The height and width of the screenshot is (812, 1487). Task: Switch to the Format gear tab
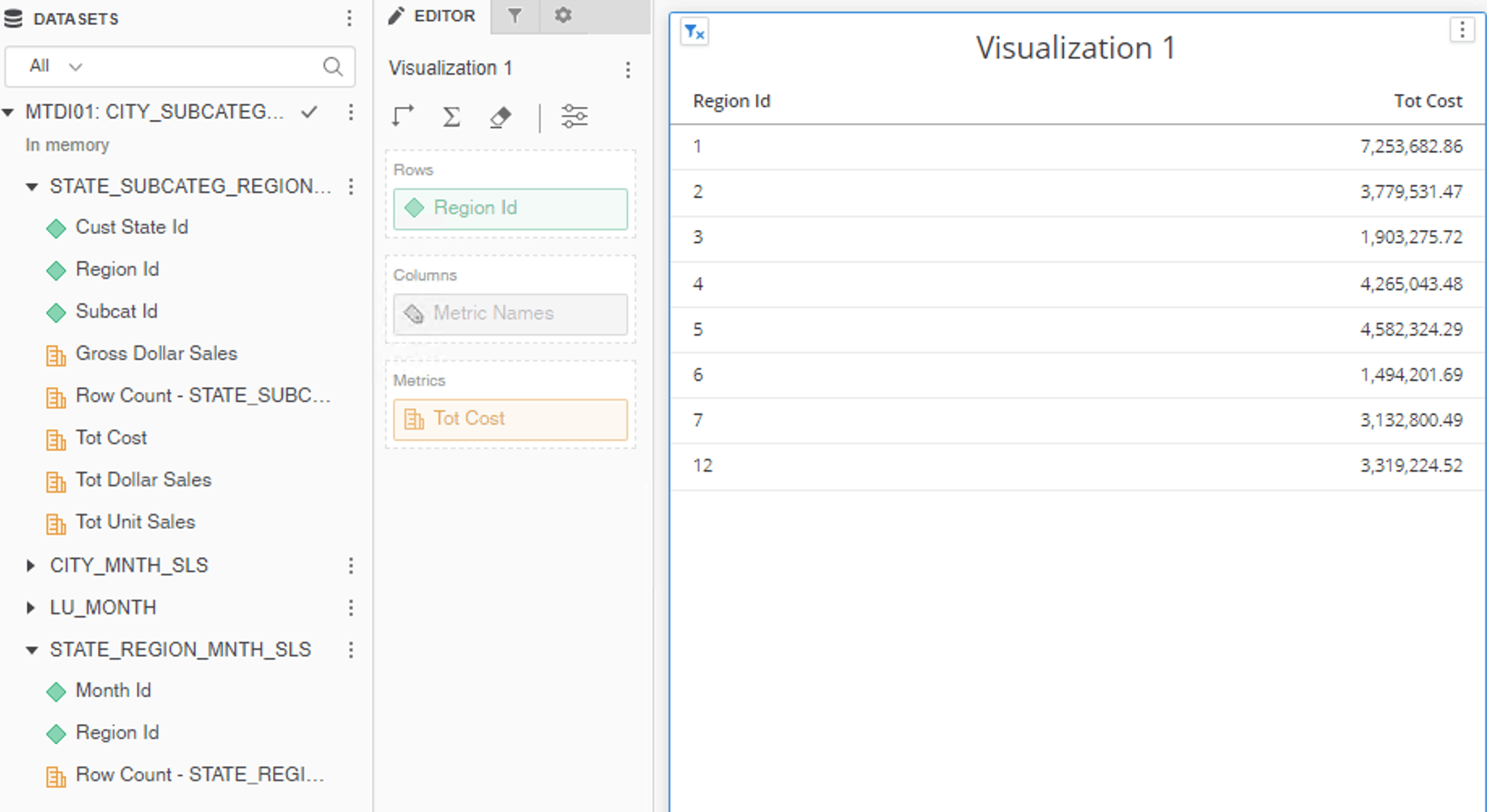pos(563,15)
